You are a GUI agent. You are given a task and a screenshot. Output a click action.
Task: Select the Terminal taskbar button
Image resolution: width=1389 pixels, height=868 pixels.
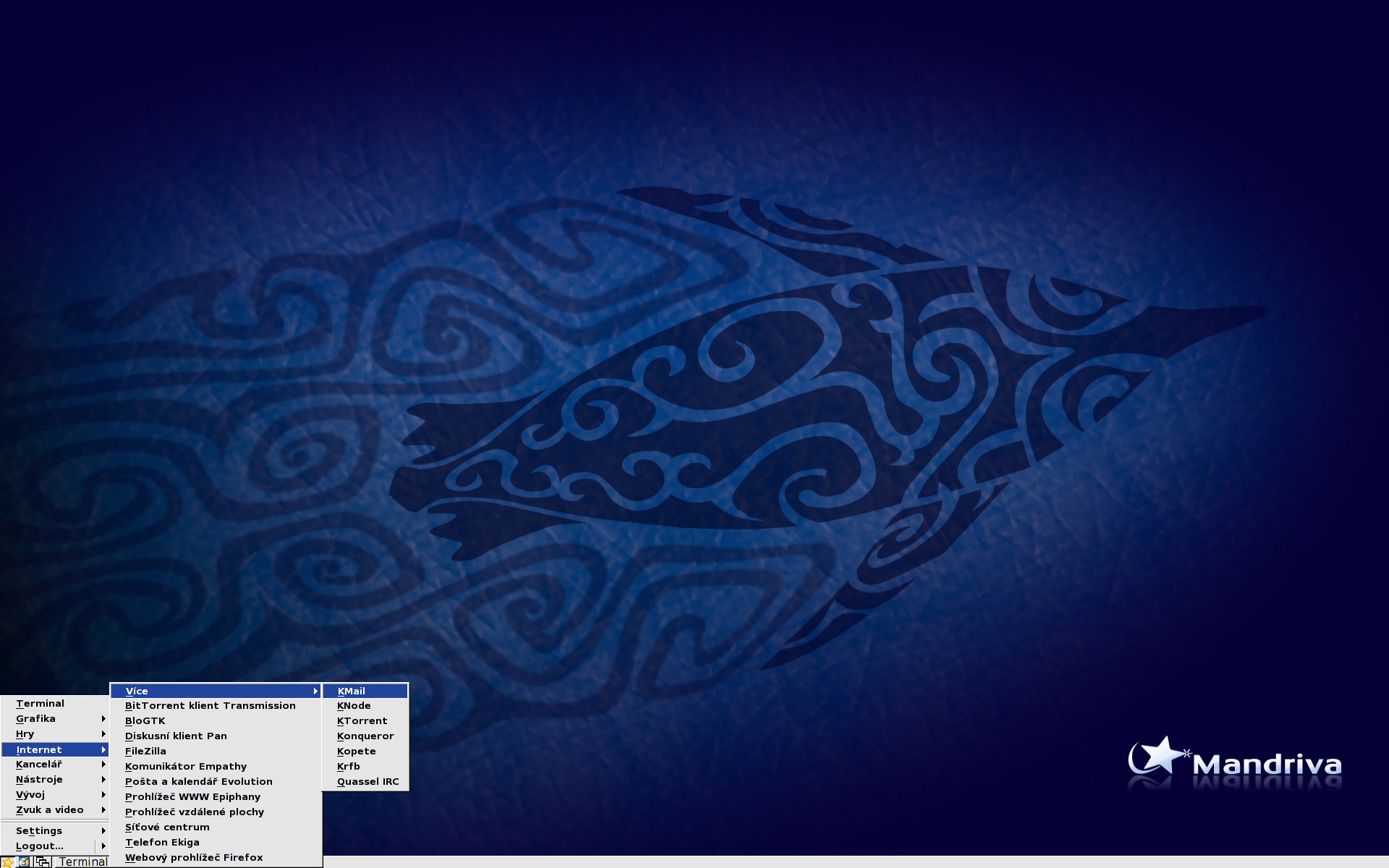[82, 861]
